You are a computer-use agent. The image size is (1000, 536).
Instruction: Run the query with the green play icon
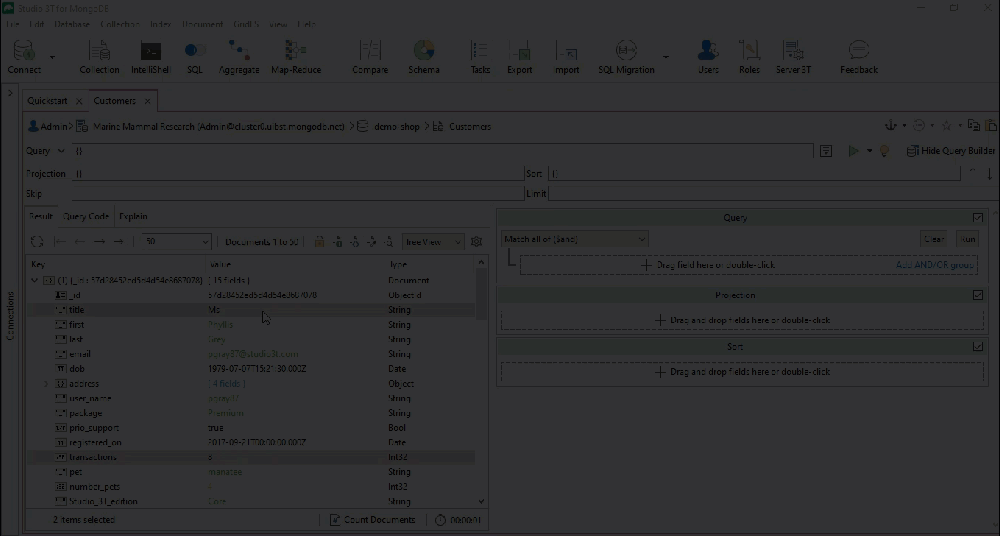pos(853,151)
